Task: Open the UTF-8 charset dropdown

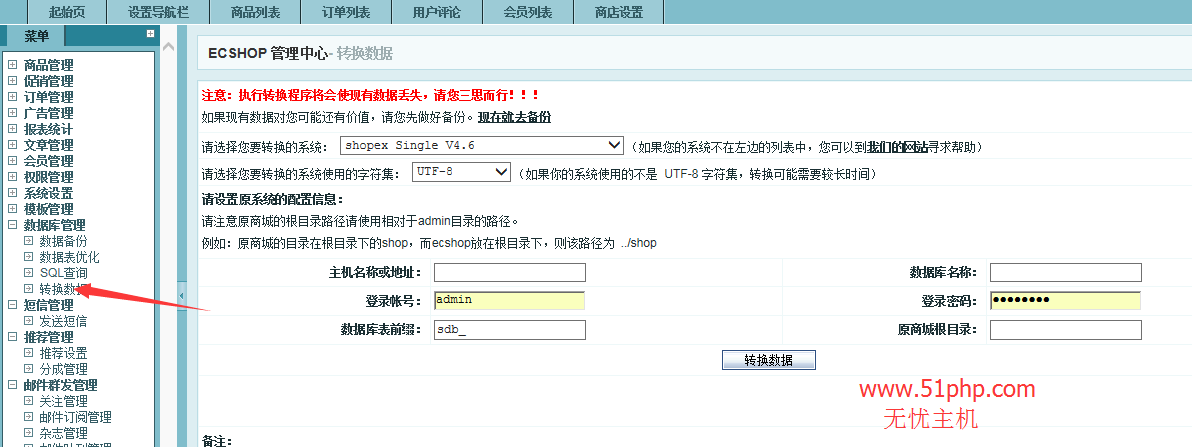Action: [461, 172]
